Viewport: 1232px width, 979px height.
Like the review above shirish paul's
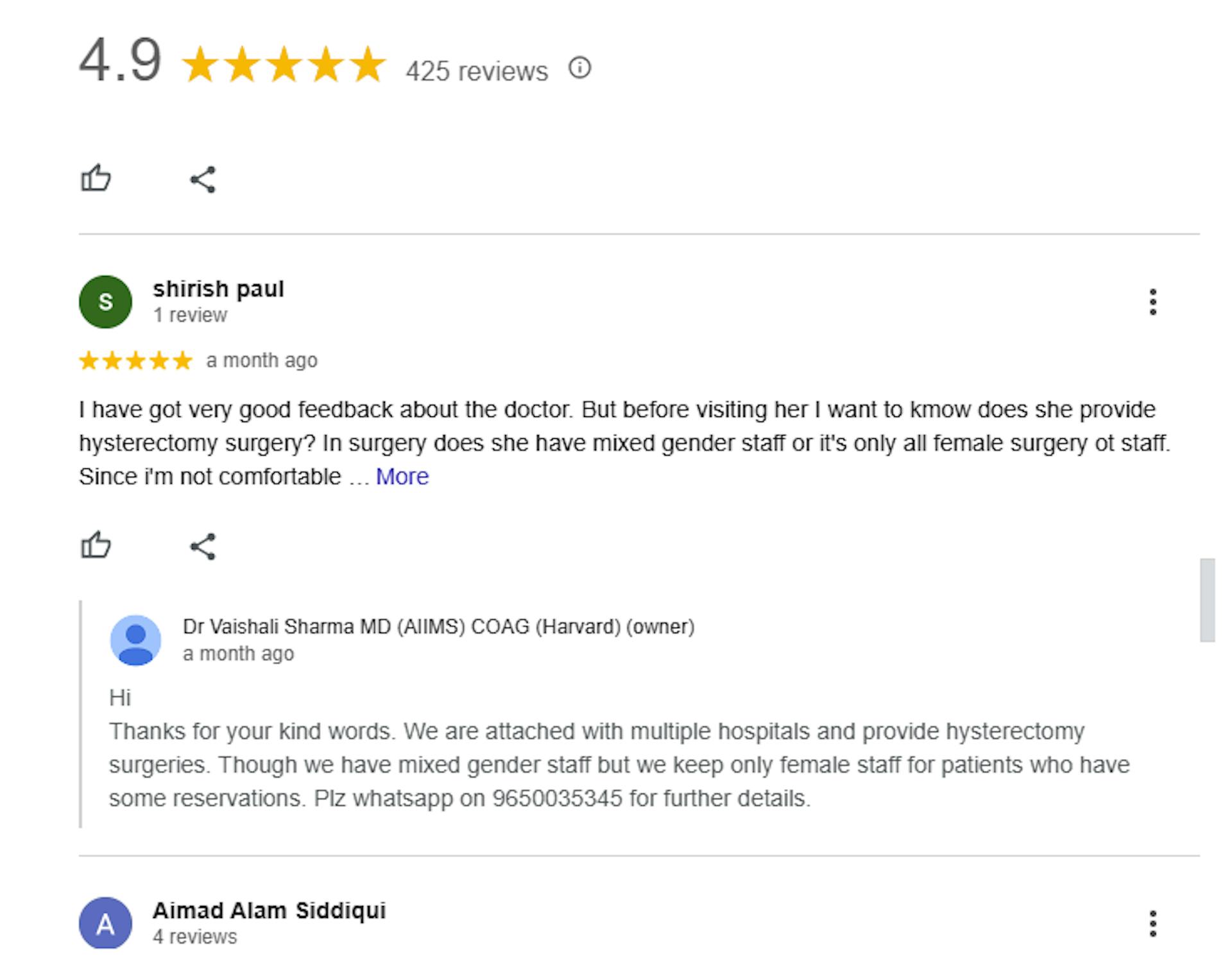click(96, 178)
